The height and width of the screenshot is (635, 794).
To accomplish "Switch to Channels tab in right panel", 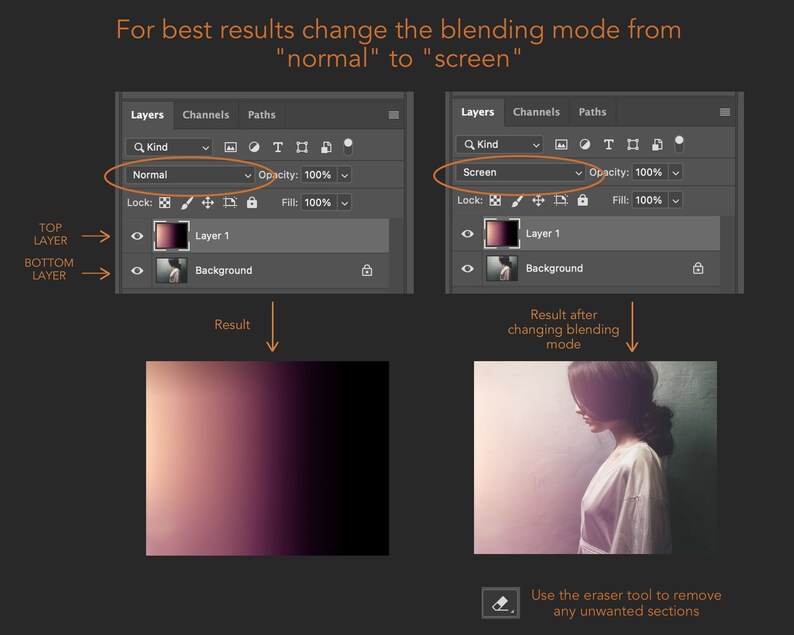I will (x=536, y=112).
